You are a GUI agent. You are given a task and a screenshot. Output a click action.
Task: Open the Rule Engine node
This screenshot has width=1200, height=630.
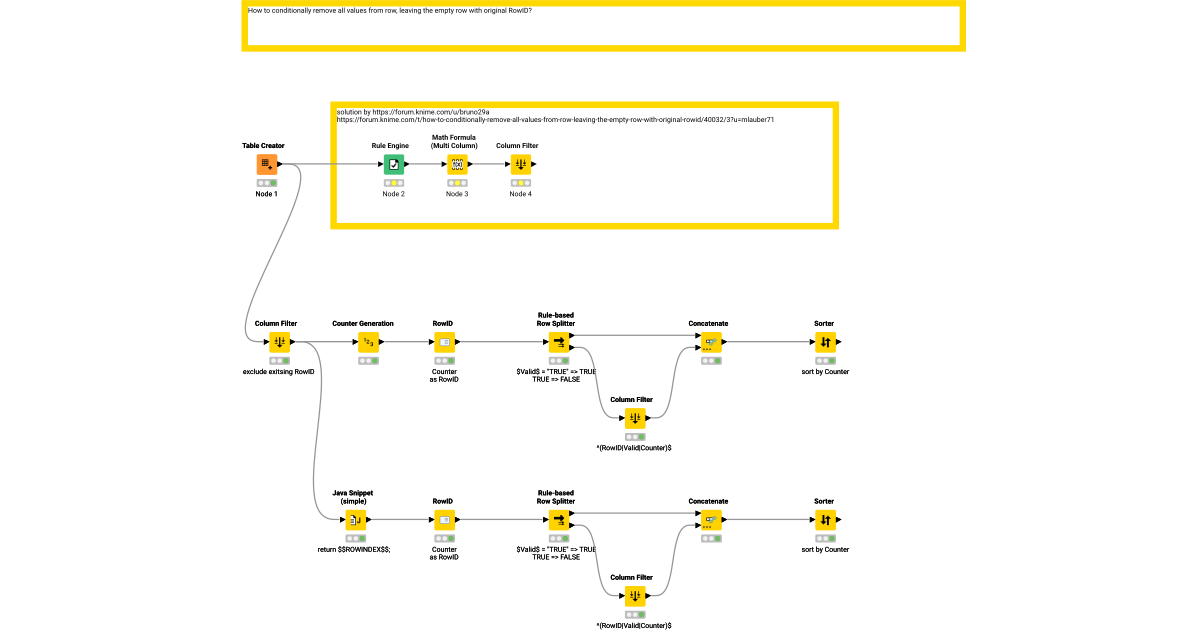[x=394, y=165]
